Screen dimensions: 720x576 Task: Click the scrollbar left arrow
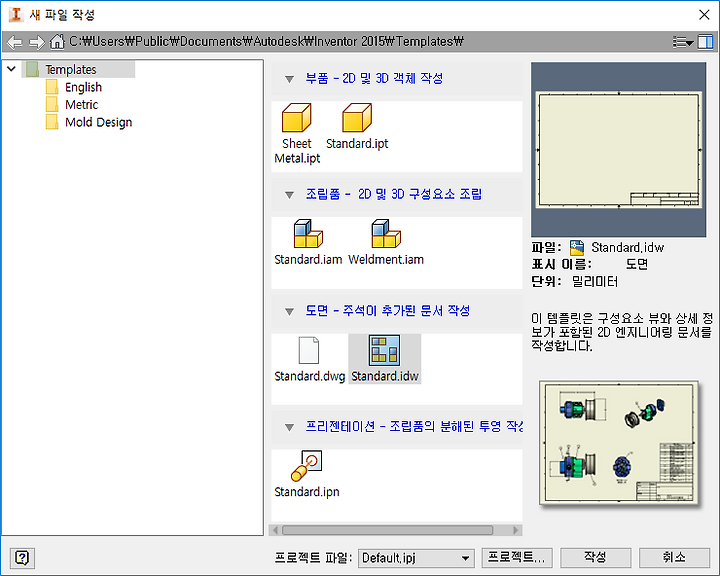coord(275,530)
